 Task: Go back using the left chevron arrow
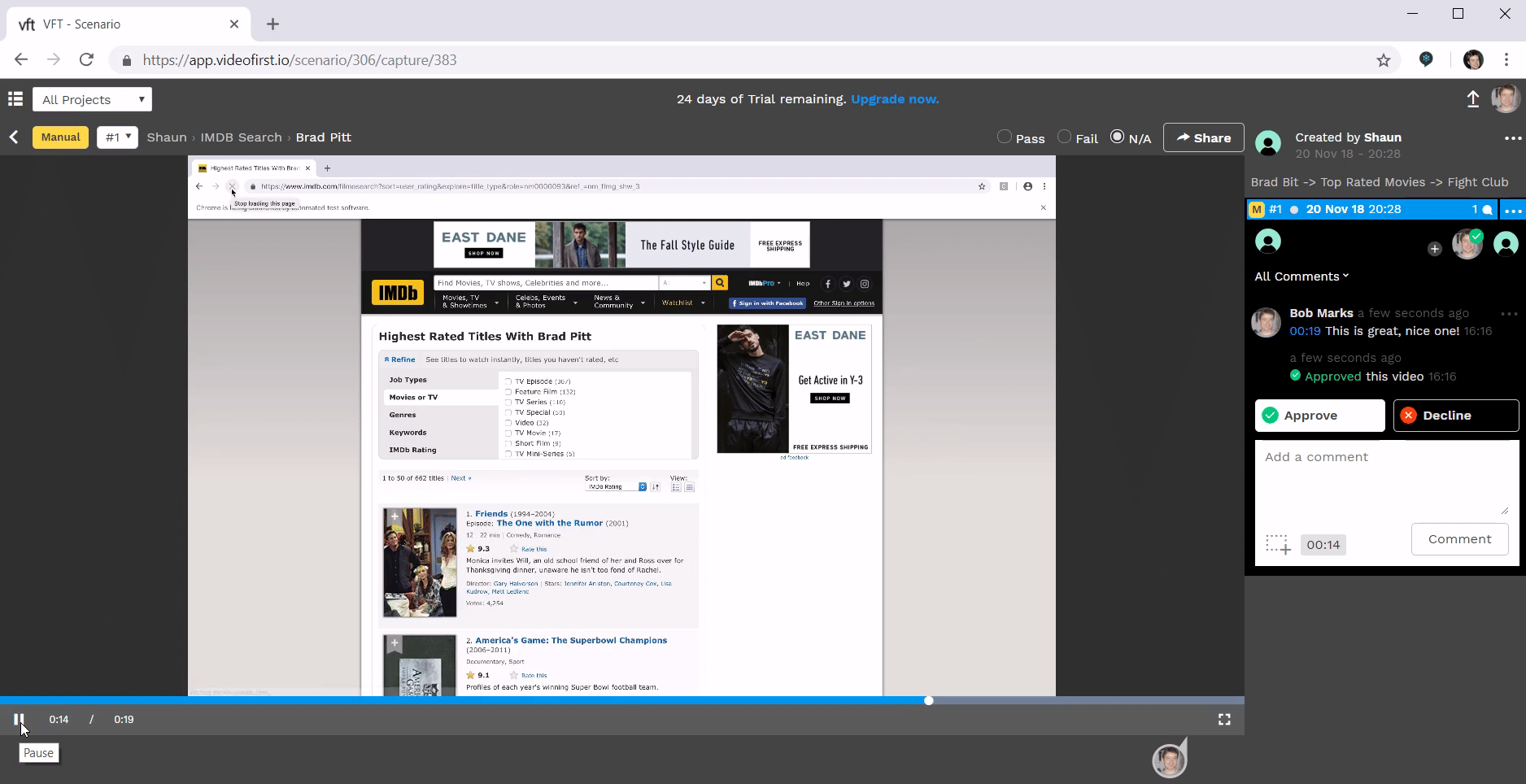pos(14,137)
